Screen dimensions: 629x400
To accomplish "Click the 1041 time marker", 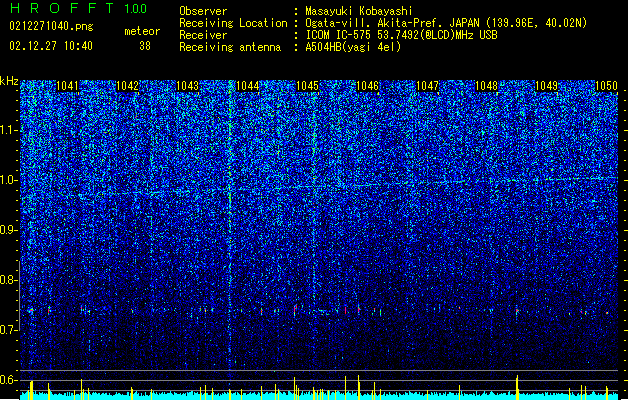I will point(67,86).
